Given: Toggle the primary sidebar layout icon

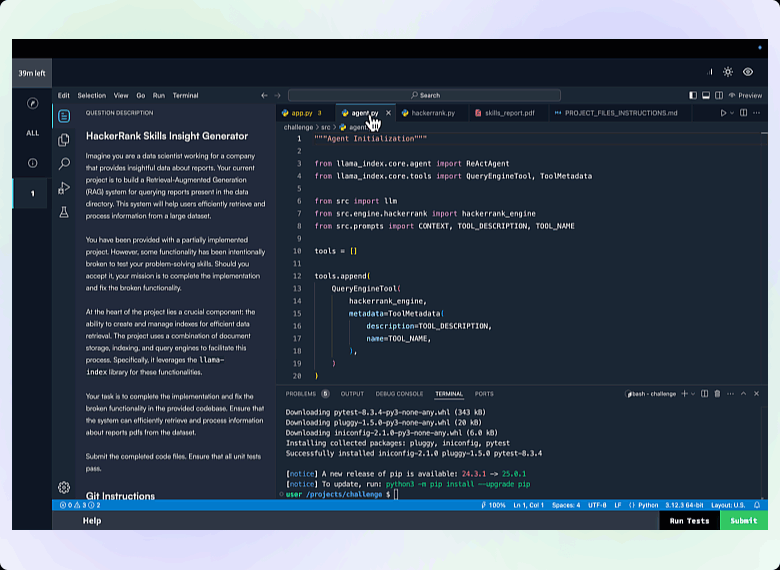Looking at the screenshot, I should pos(693,95).
